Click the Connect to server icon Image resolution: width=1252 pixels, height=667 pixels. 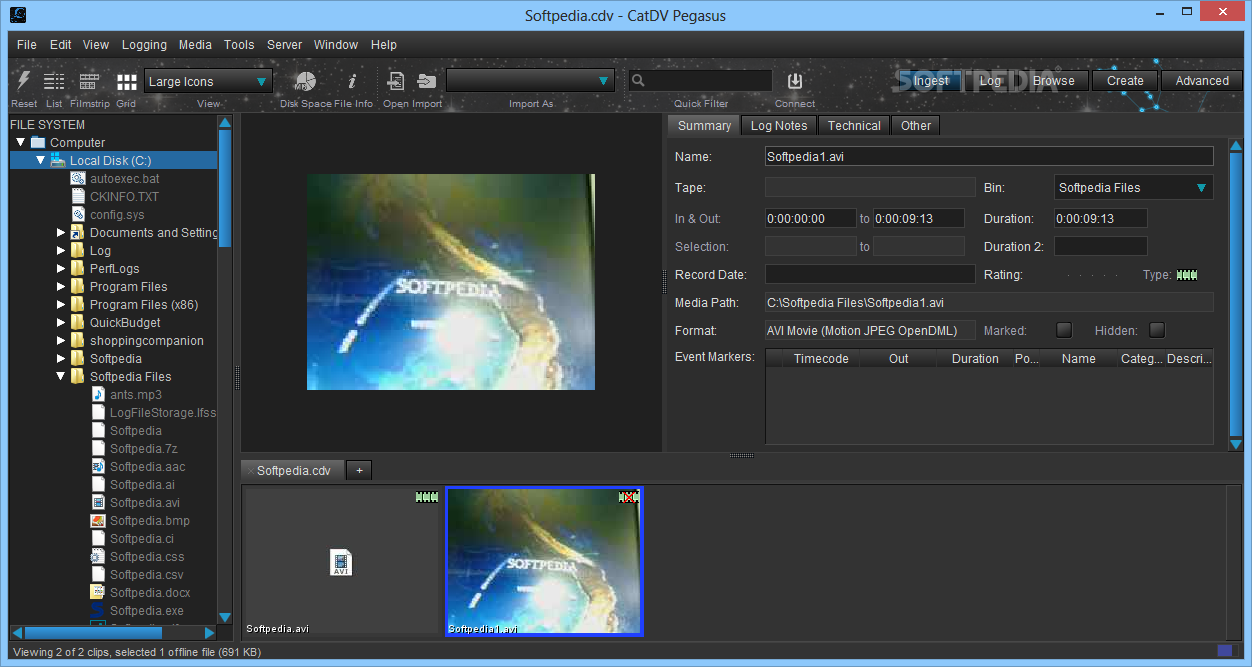[795, 82]
